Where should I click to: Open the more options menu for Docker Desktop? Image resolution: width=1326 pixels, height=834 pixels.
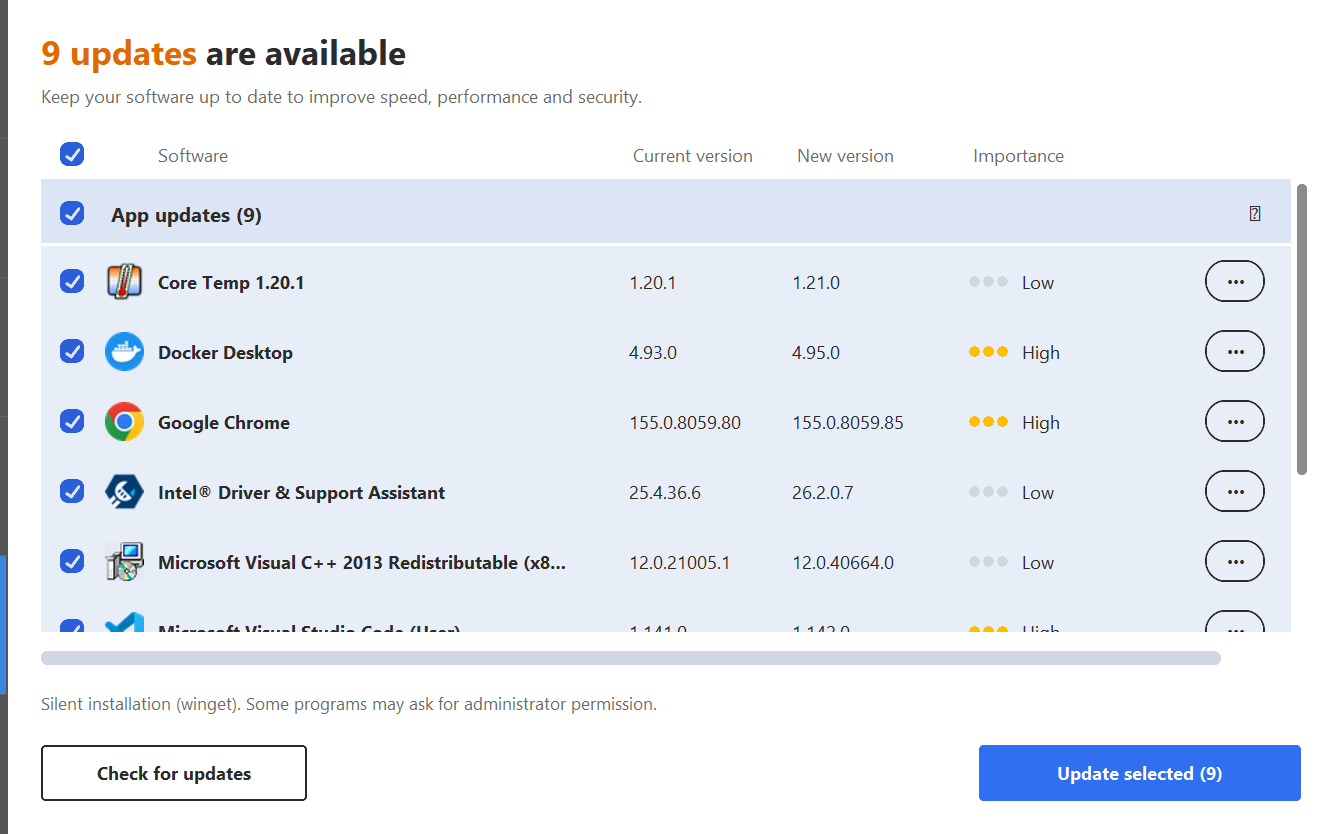click(1235, 351)
